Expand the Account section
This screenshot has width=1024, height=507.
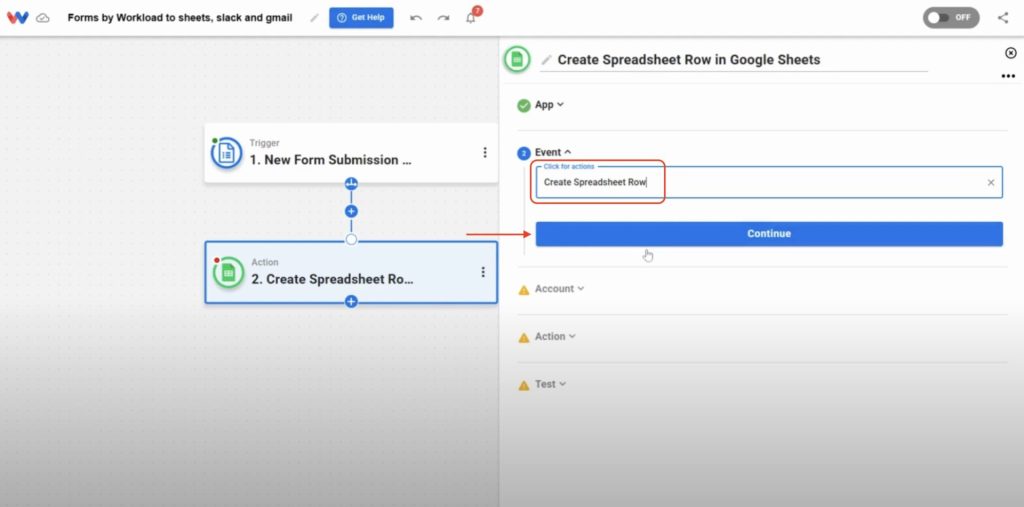coord(559,289)
